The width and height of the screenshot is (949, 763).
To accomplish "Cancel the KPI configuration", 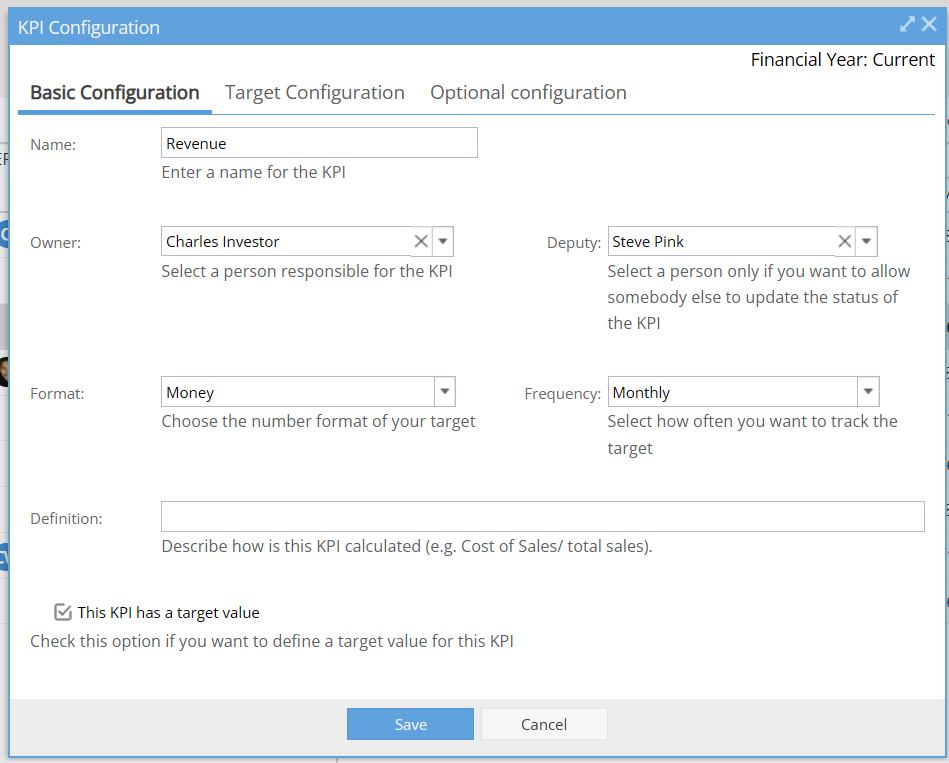I will [544, 724].
